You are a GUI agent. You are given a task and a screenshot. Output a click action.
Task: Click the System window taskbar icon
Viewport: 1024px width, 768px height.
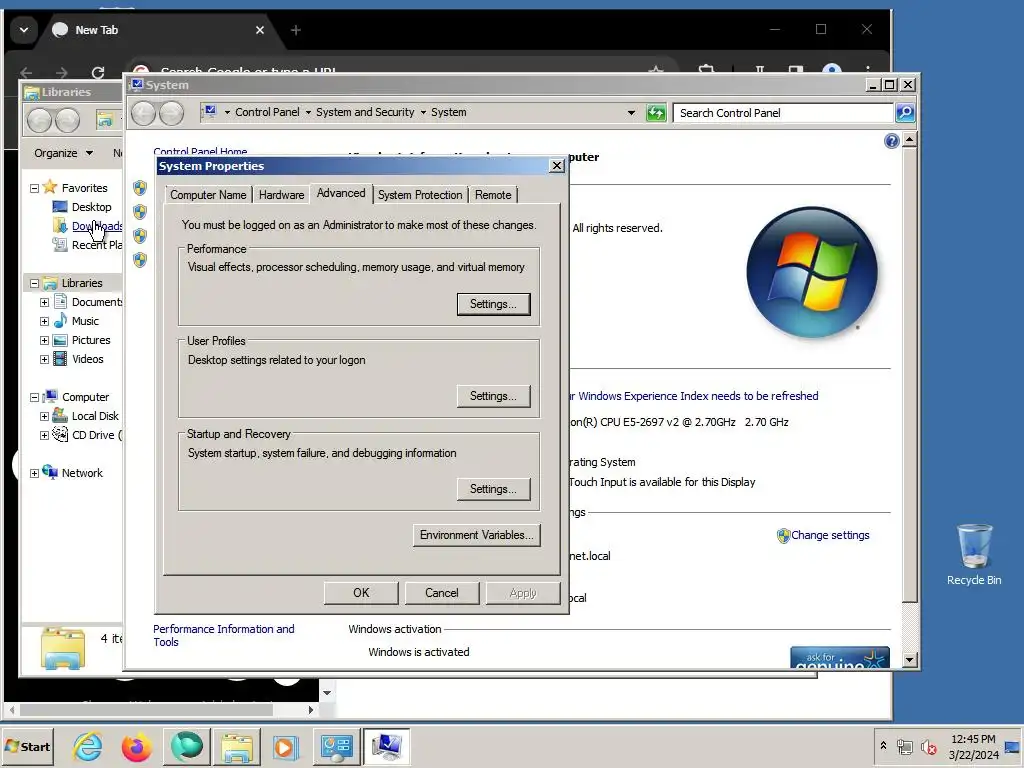point(387,746)
